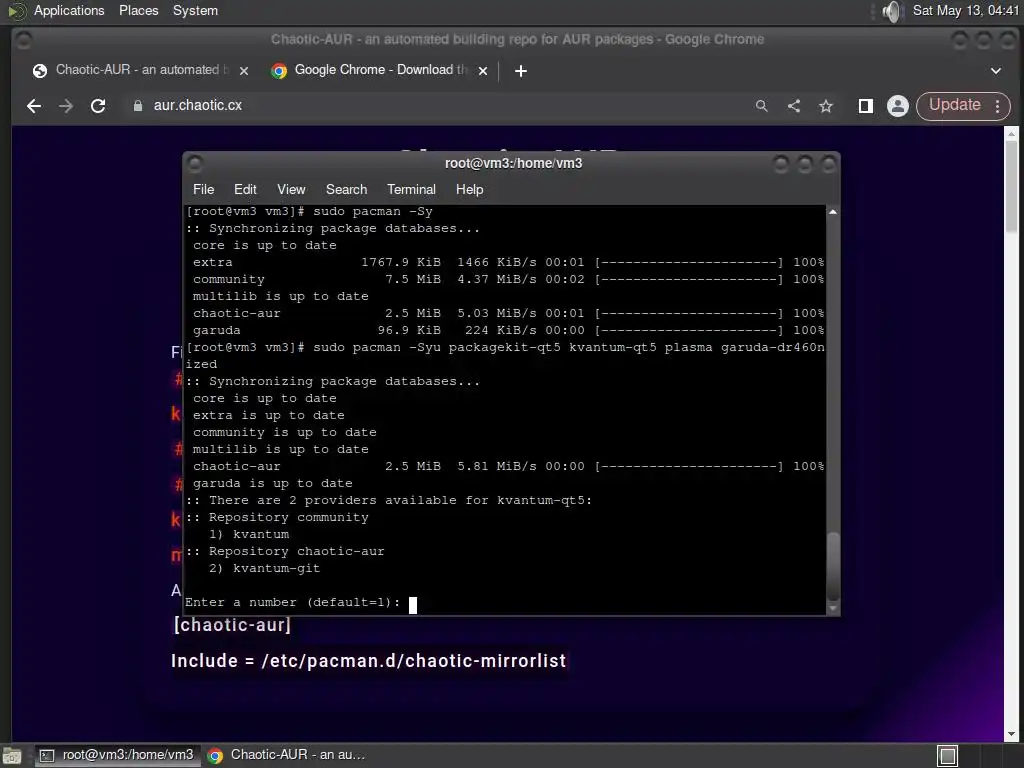Screen dimensions: 1024x768
Task: Go back in Chrome history
Action: 34,106
